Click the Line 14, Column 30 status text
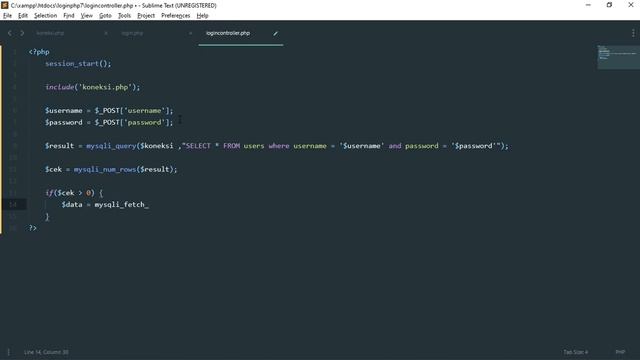Viewport: 640px width, 360px height. pyautogui.click(x=46, y=352)
